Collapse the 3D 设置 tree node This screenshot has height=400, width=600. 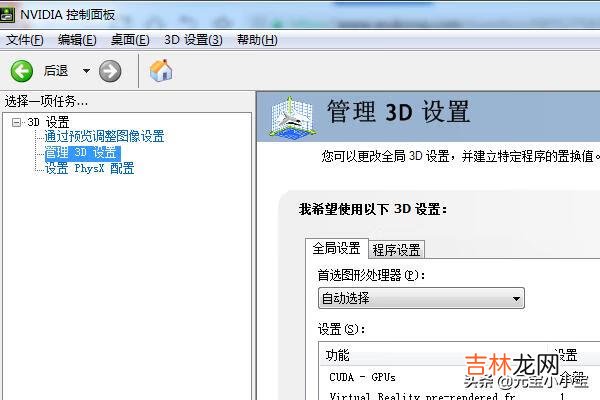pos(17,123)
